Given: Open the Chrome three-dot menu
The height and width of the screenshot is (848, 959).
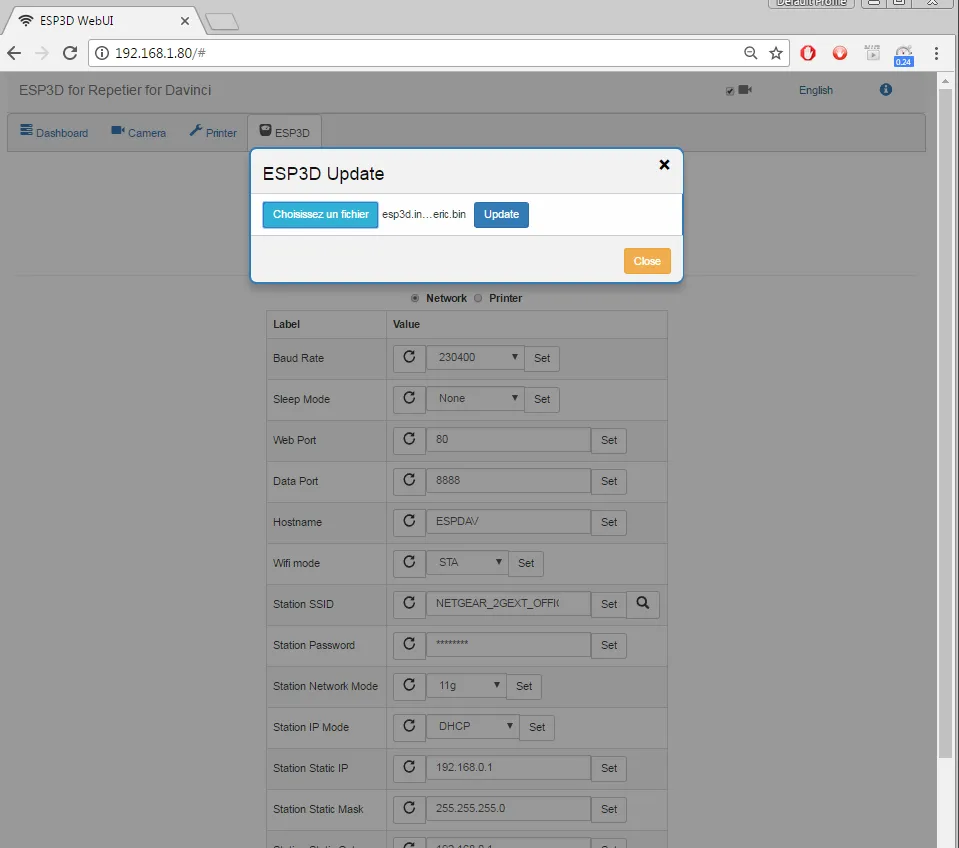Looking at the screenshot, I should point(936,53).
